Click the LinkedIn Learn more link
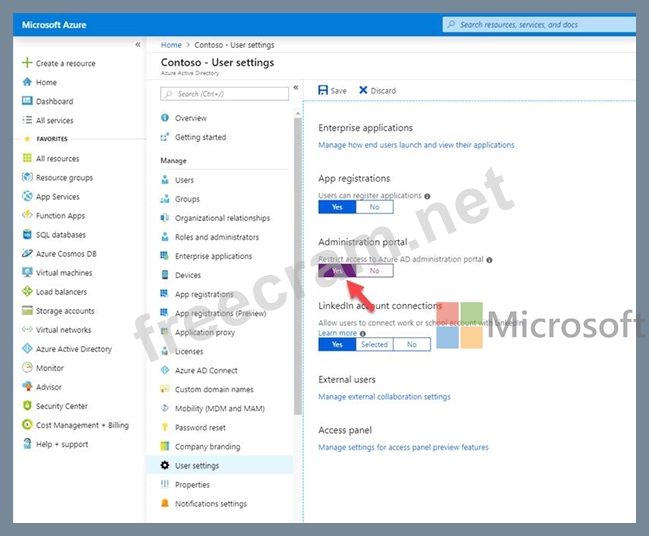649x536 pixels. tap(337, 333)
